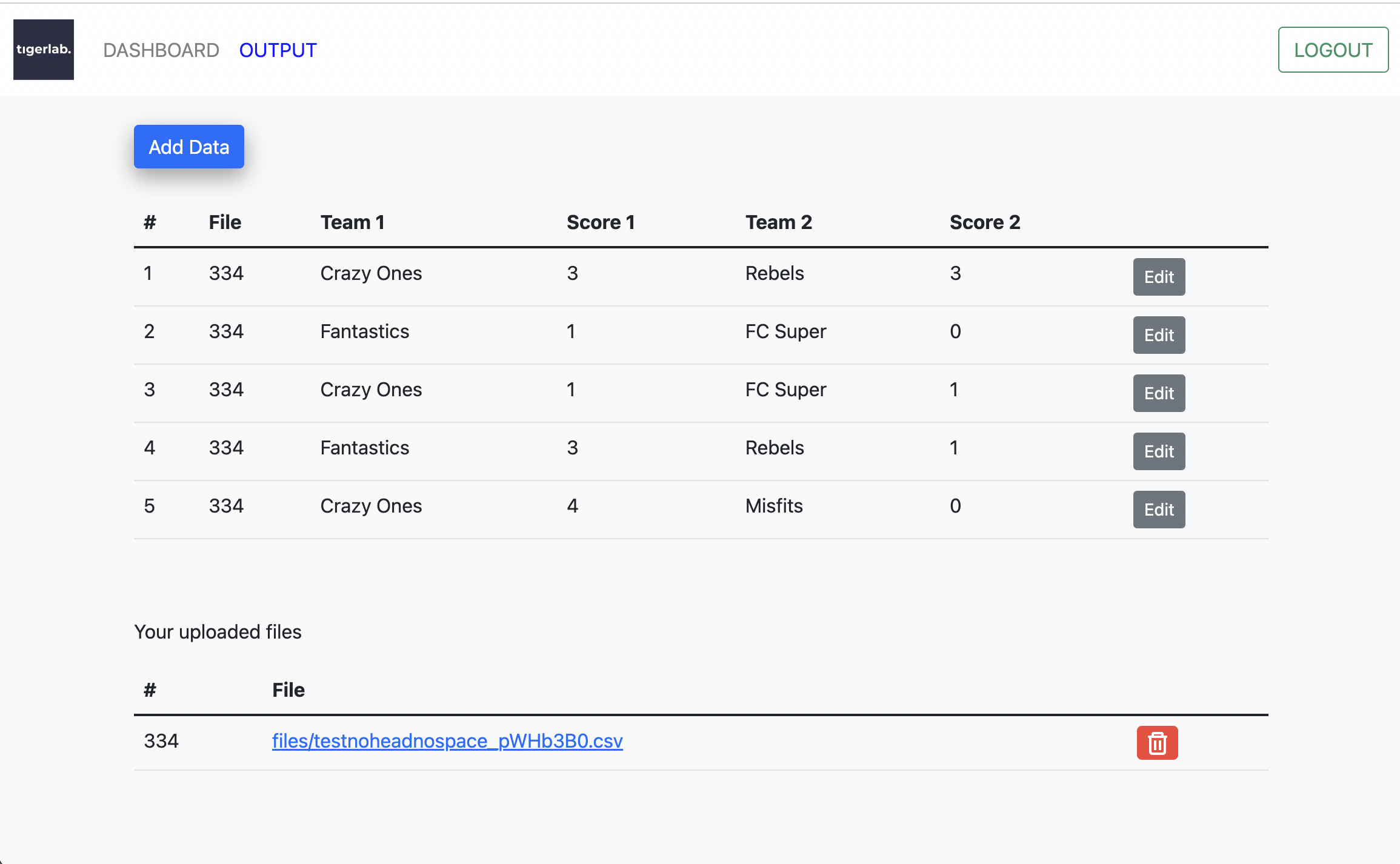Click the Score 2 column header
Screen dimensions: 1400x864
985,222
